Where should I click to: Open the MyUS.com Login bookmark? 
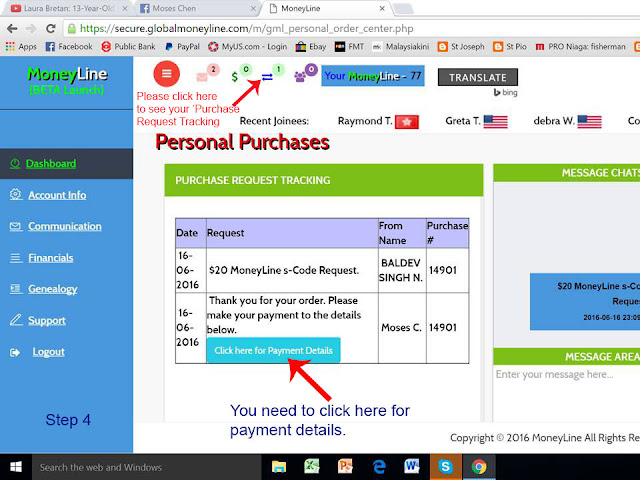(247, 47)
